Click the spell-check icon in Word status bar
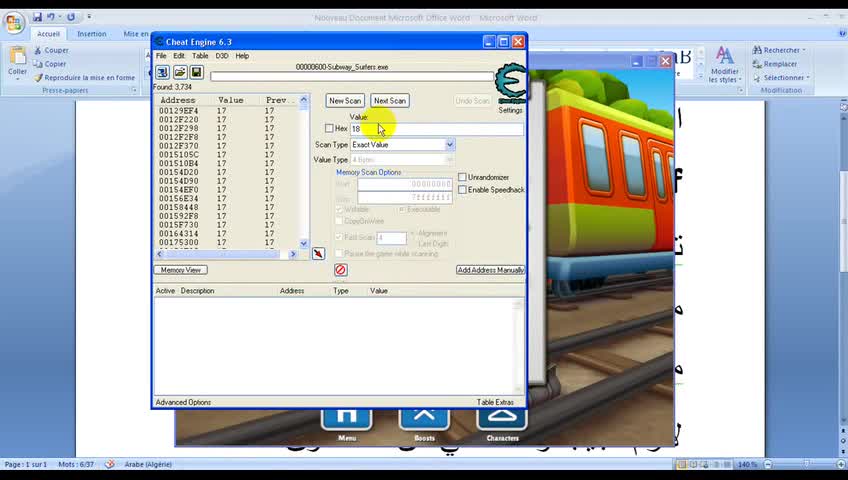848x480 pixels. 110,464
